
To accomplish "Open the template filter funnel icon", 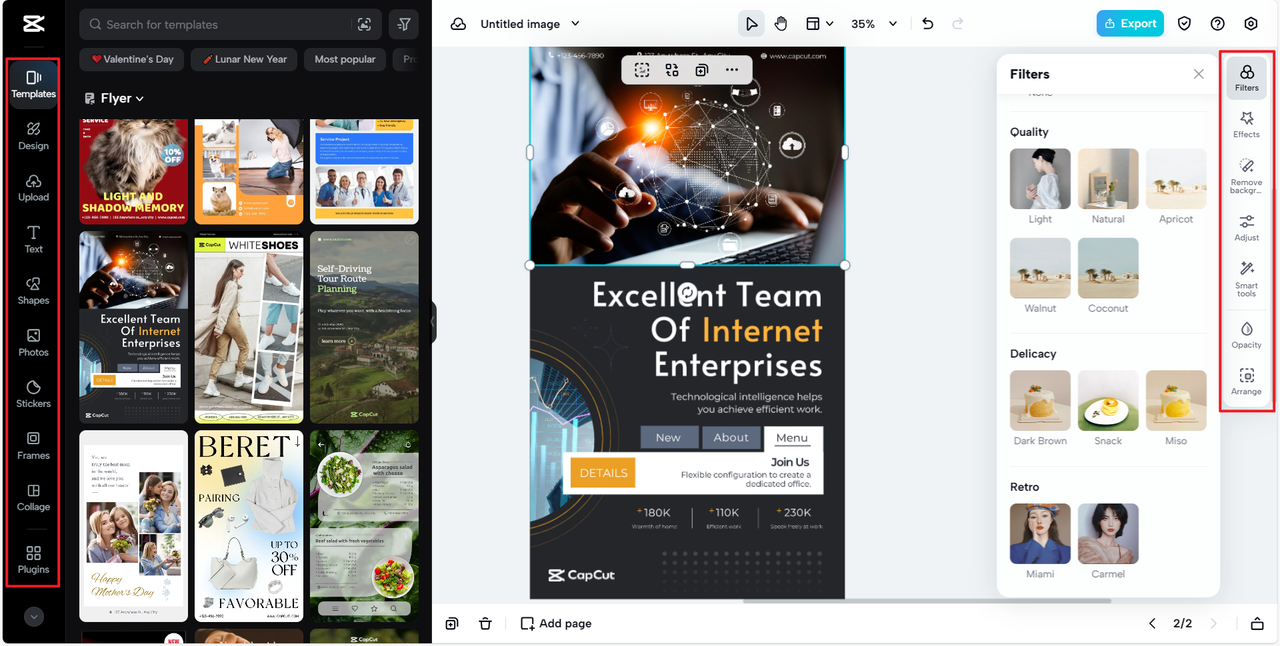I will pyautogui.click(x=403, y=24).
